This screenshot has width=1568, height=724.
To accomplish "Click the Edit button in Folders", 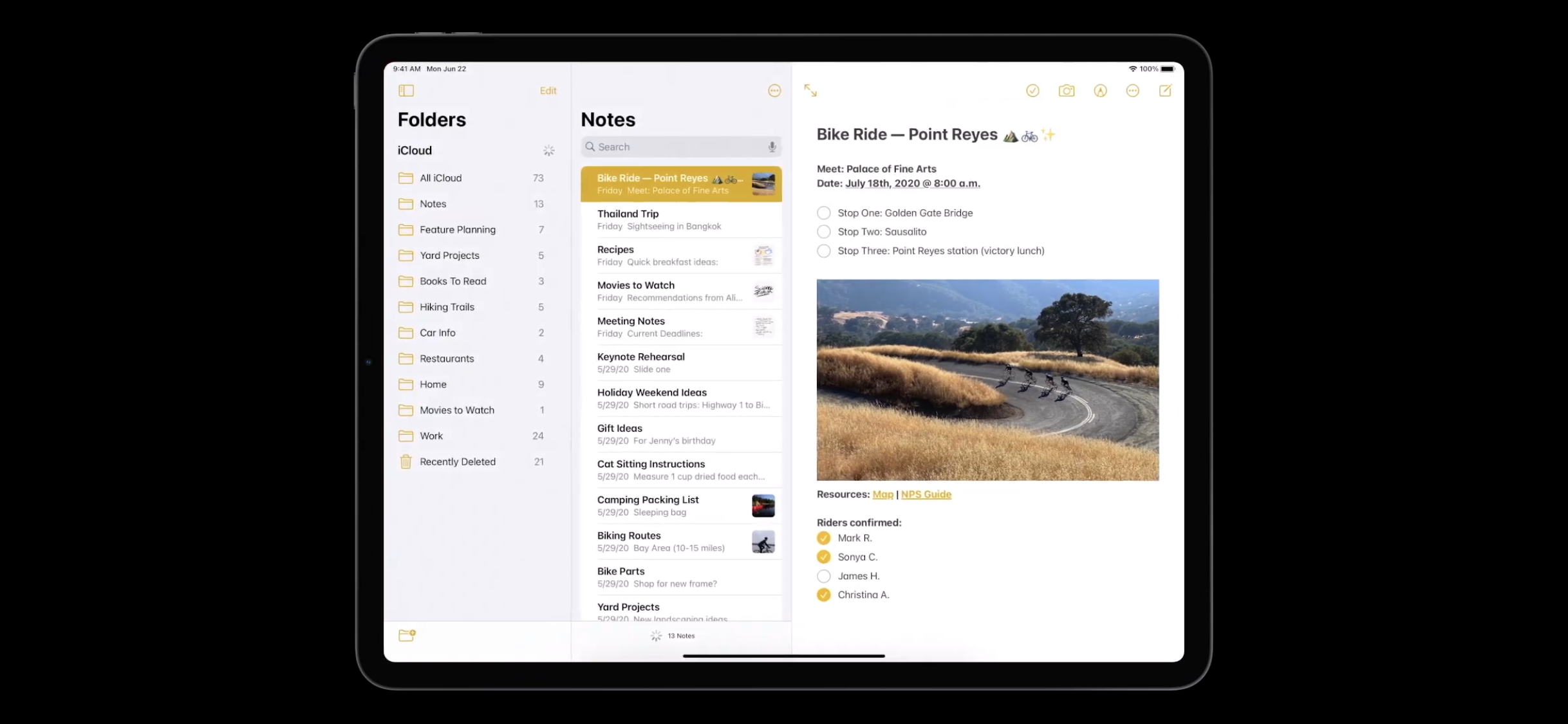I will point(548,91).
